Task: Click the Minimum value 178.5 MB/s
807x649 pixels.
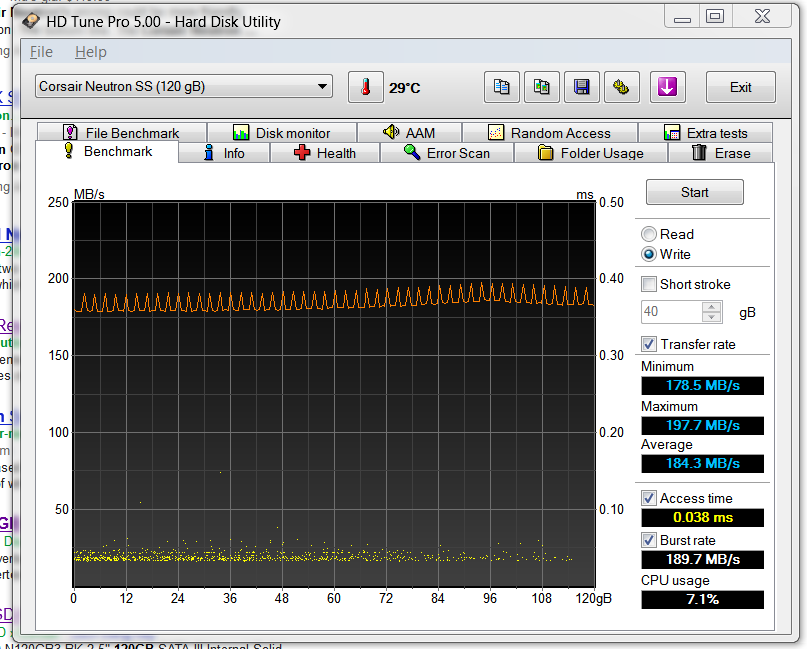Action: [x=703, y=385]
